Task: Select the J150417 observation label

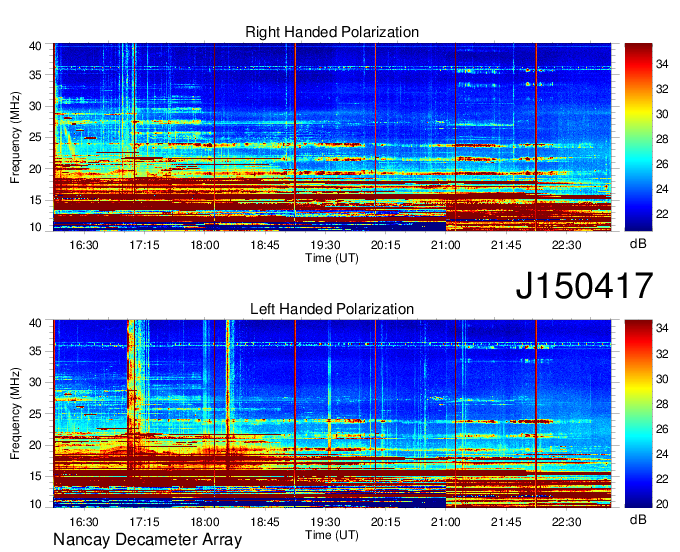Action: [584, 286]
